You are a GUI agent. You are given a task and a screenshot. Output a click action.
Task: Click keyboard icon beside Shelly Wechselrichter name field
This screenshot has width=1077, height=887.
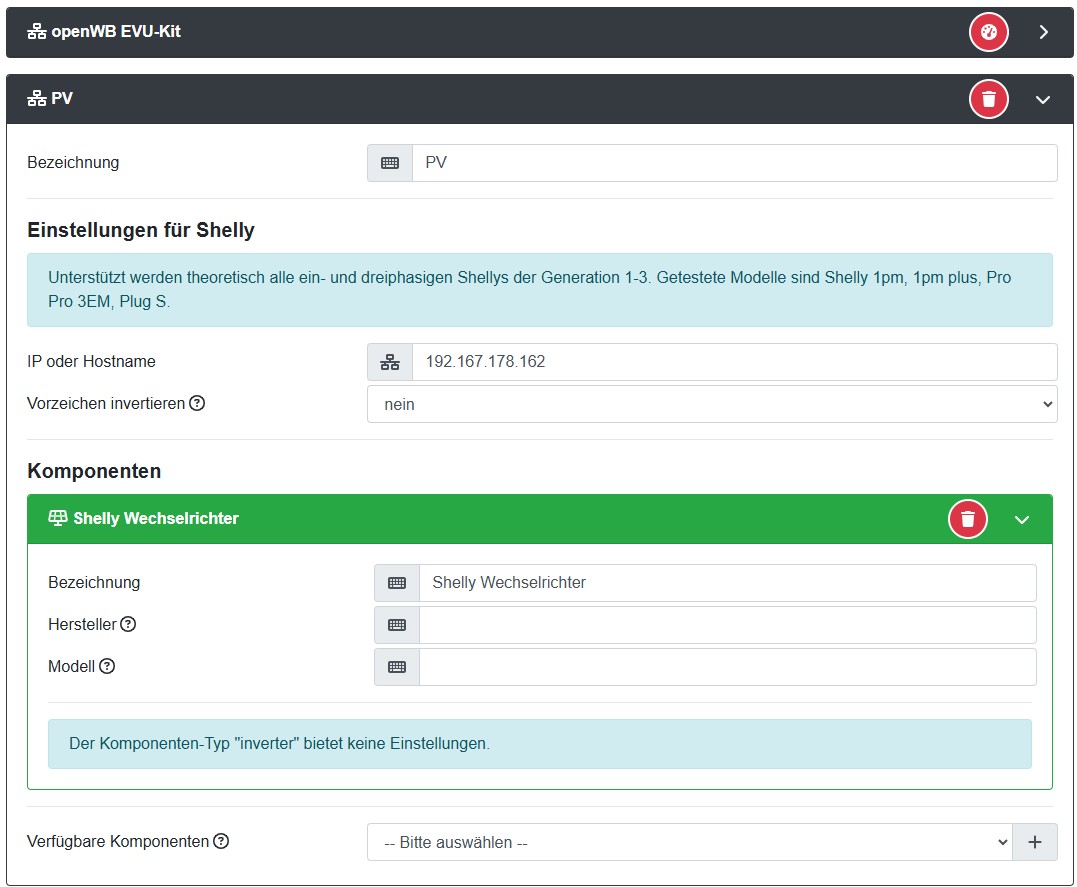pyautogui.click(x=397, y=583)
